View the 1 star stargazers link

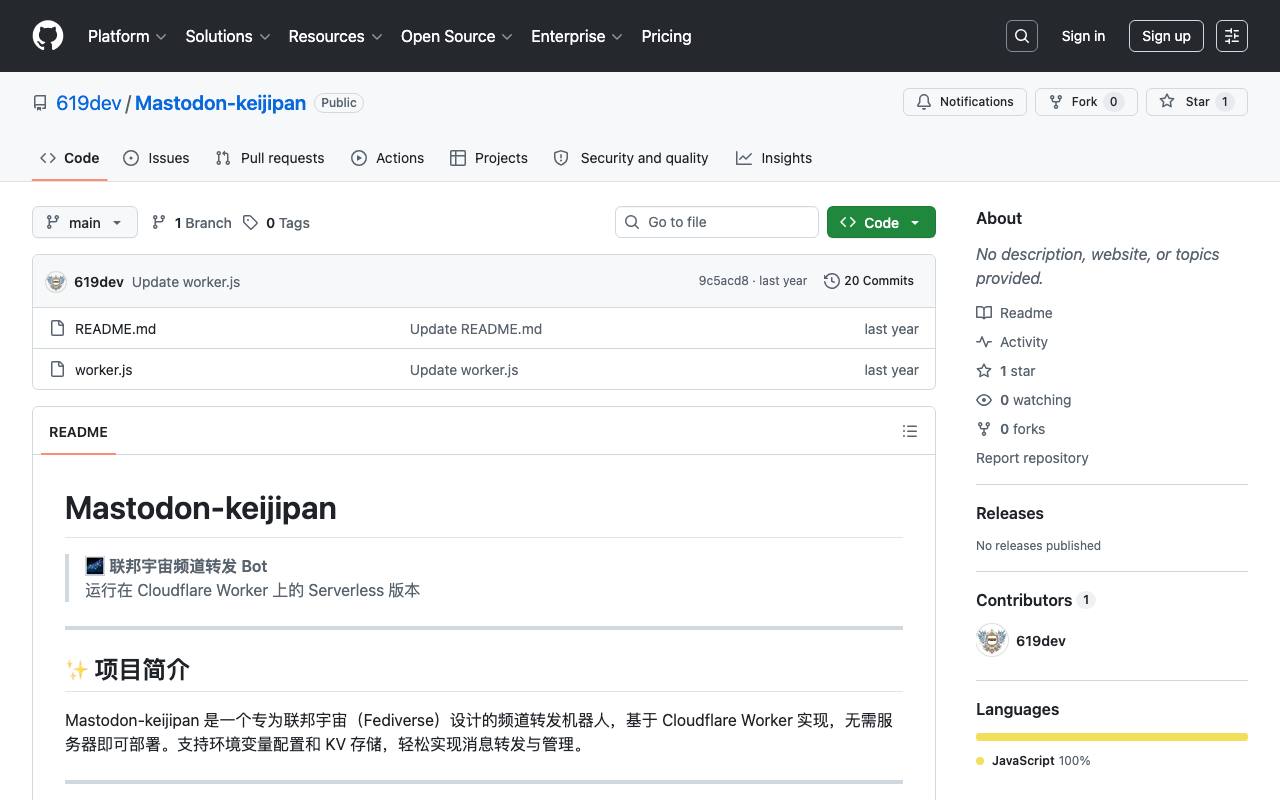[x=1006, y=371]
